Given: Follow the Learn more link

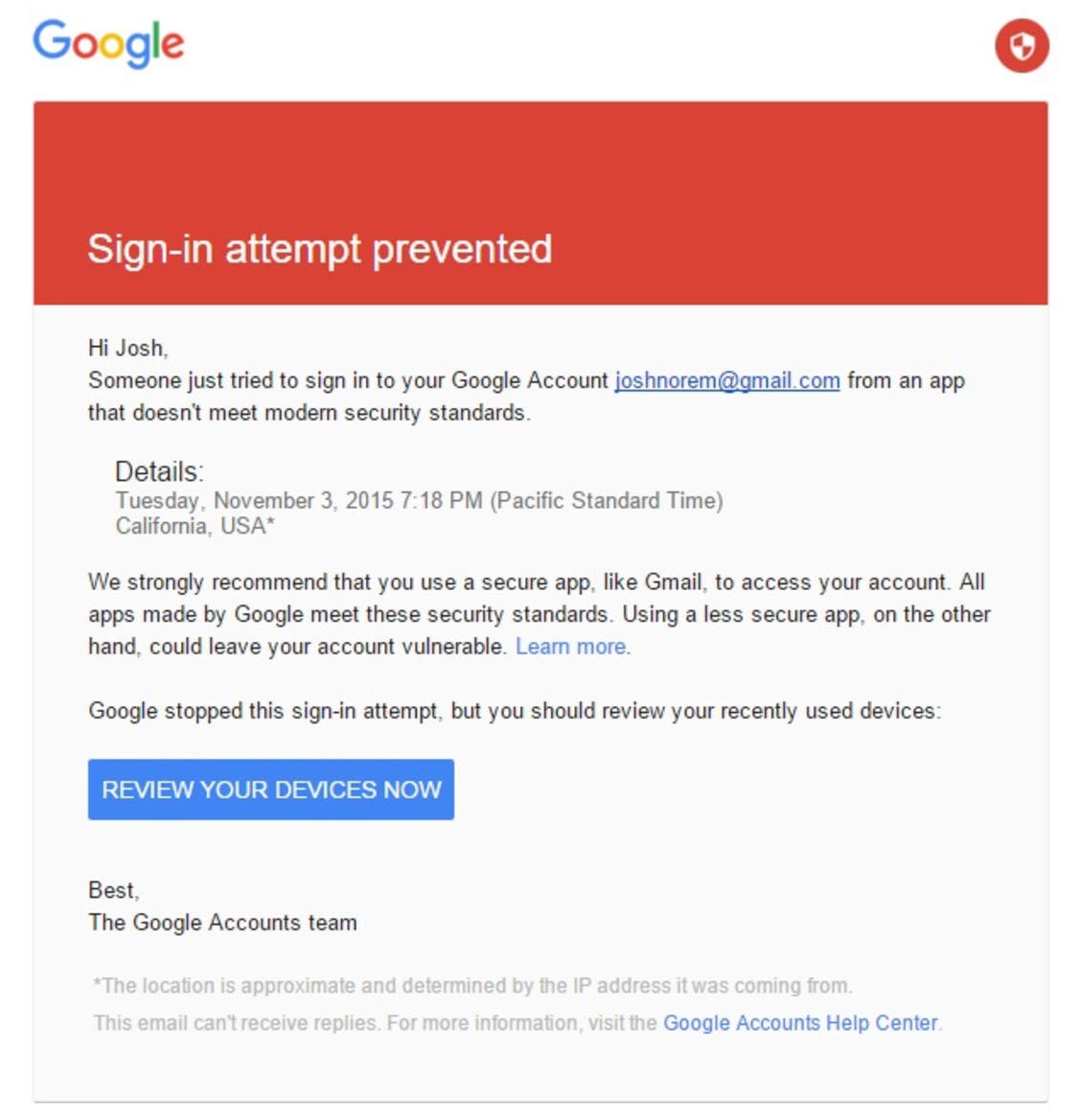Looking at the screenshot, I should pyautogui.click(x=573, y=647).
